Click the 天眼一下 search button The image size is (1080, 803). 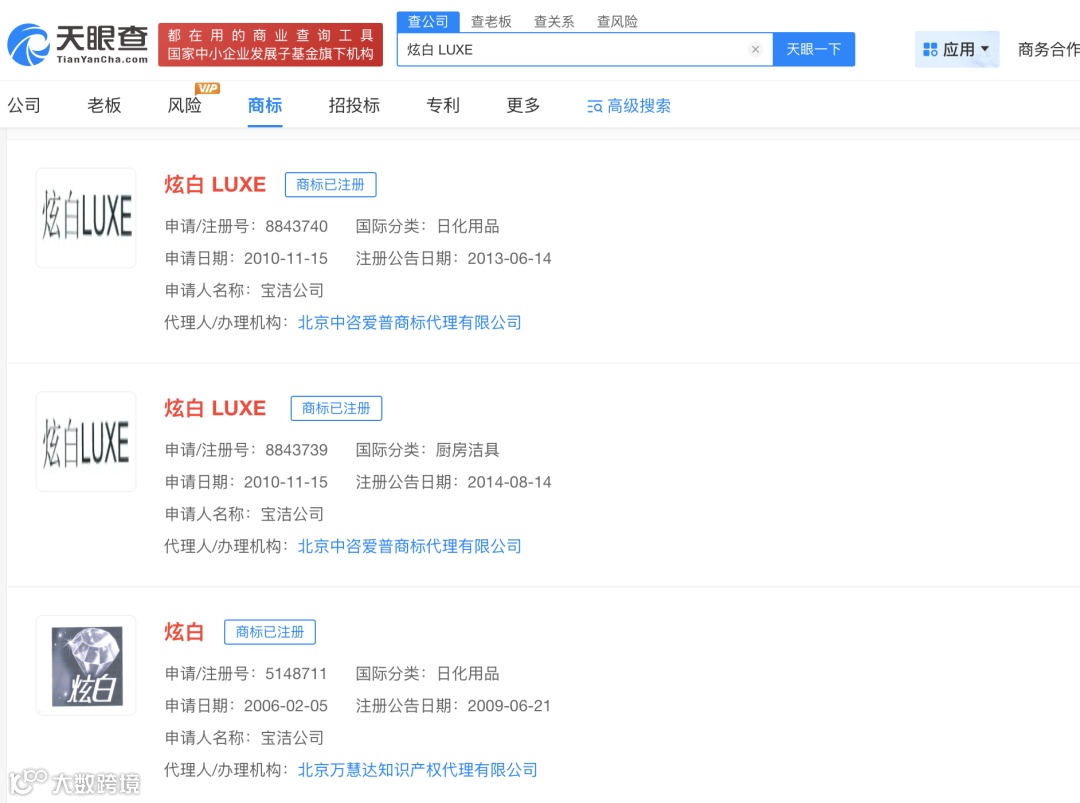tap(813, 50)
